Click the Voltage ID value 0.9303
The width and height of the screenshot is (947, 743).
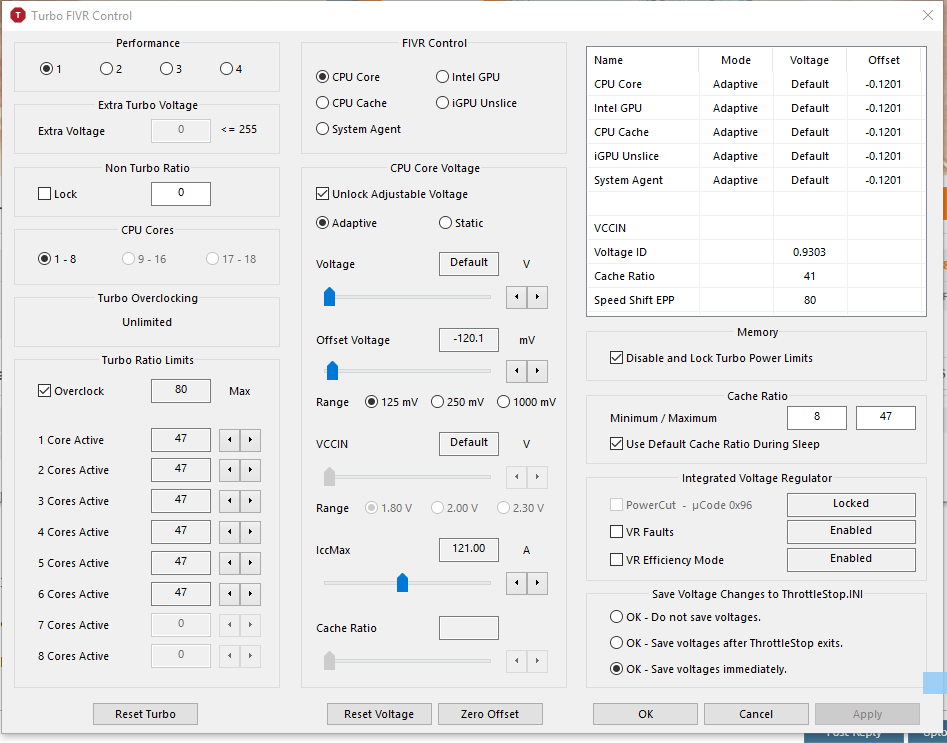[809, 252]
